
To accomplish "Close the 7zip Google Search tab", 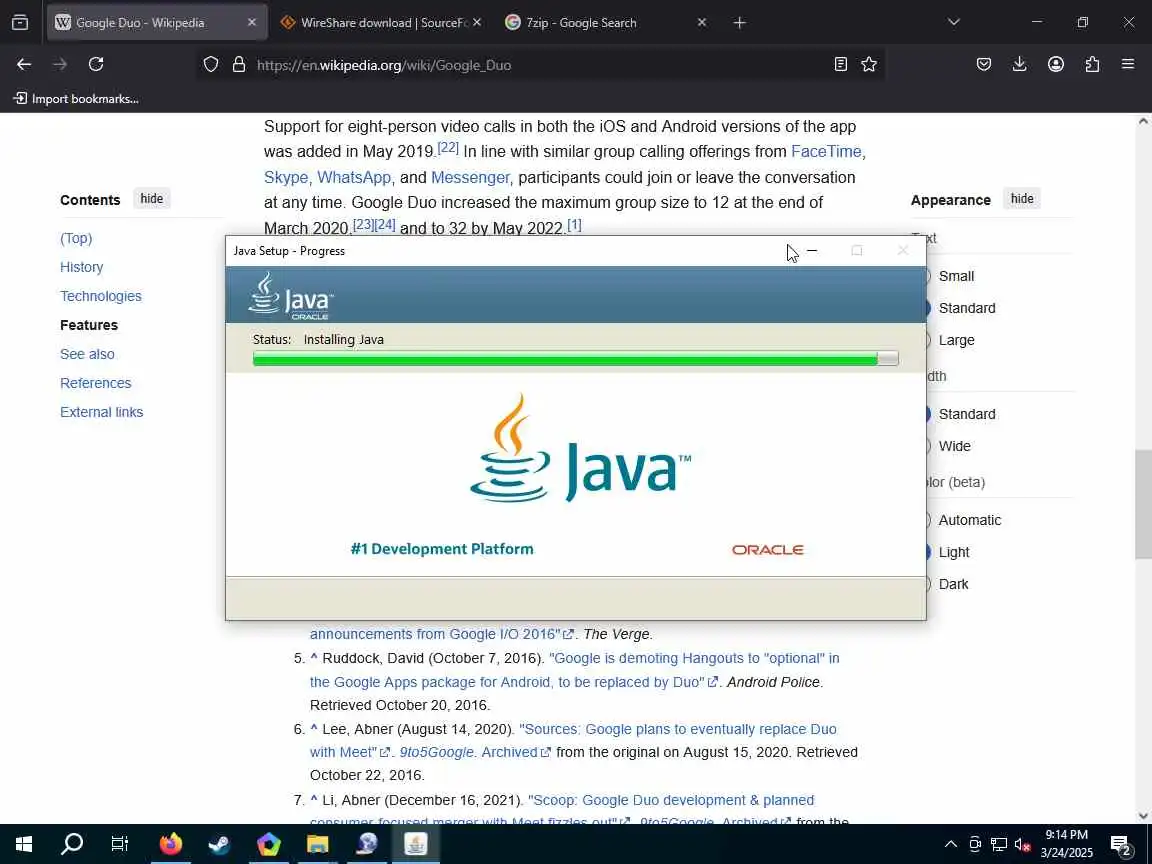I will click(702, 23).
